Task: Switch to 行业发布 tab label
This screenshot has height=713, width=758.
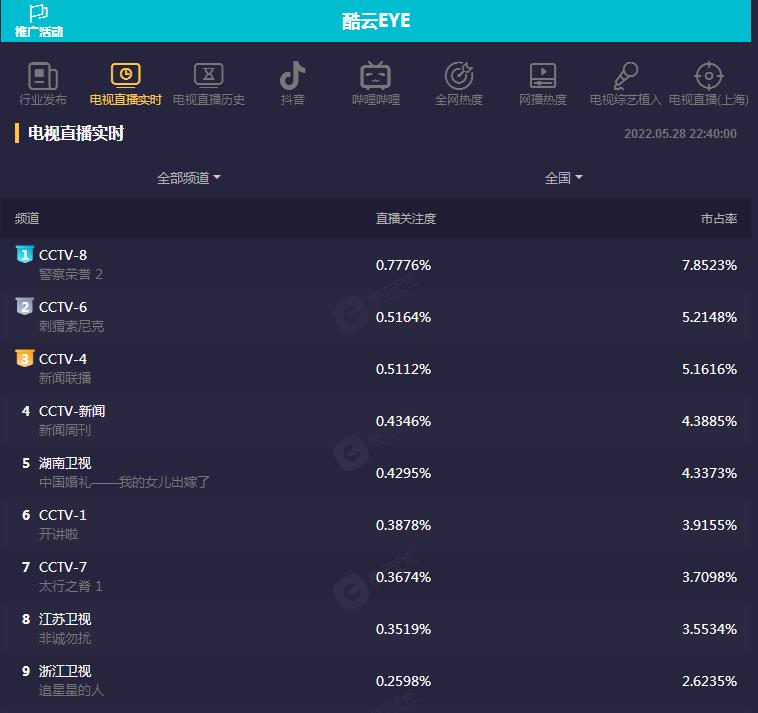Action: pos(43,100)
